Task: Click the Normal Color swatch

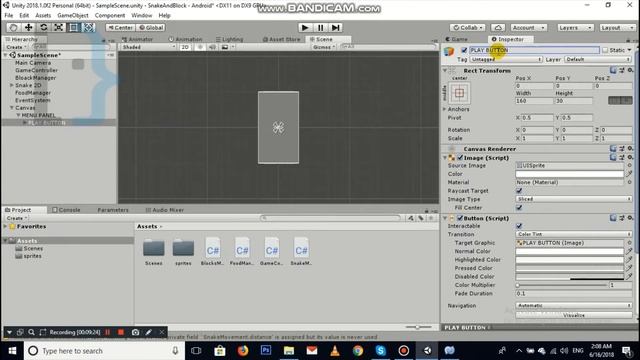Action: coord(570,251)
